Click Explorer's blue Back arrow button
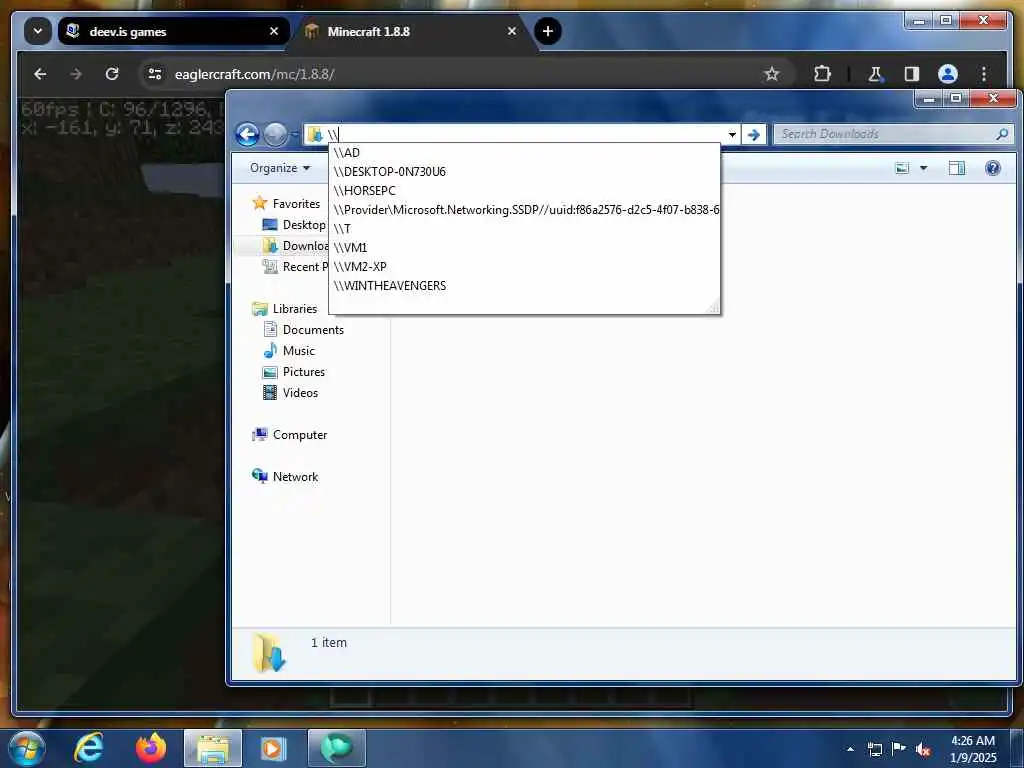Viewport: 1024px width, 768px height. pyautogui.click(x=248, y=135)
